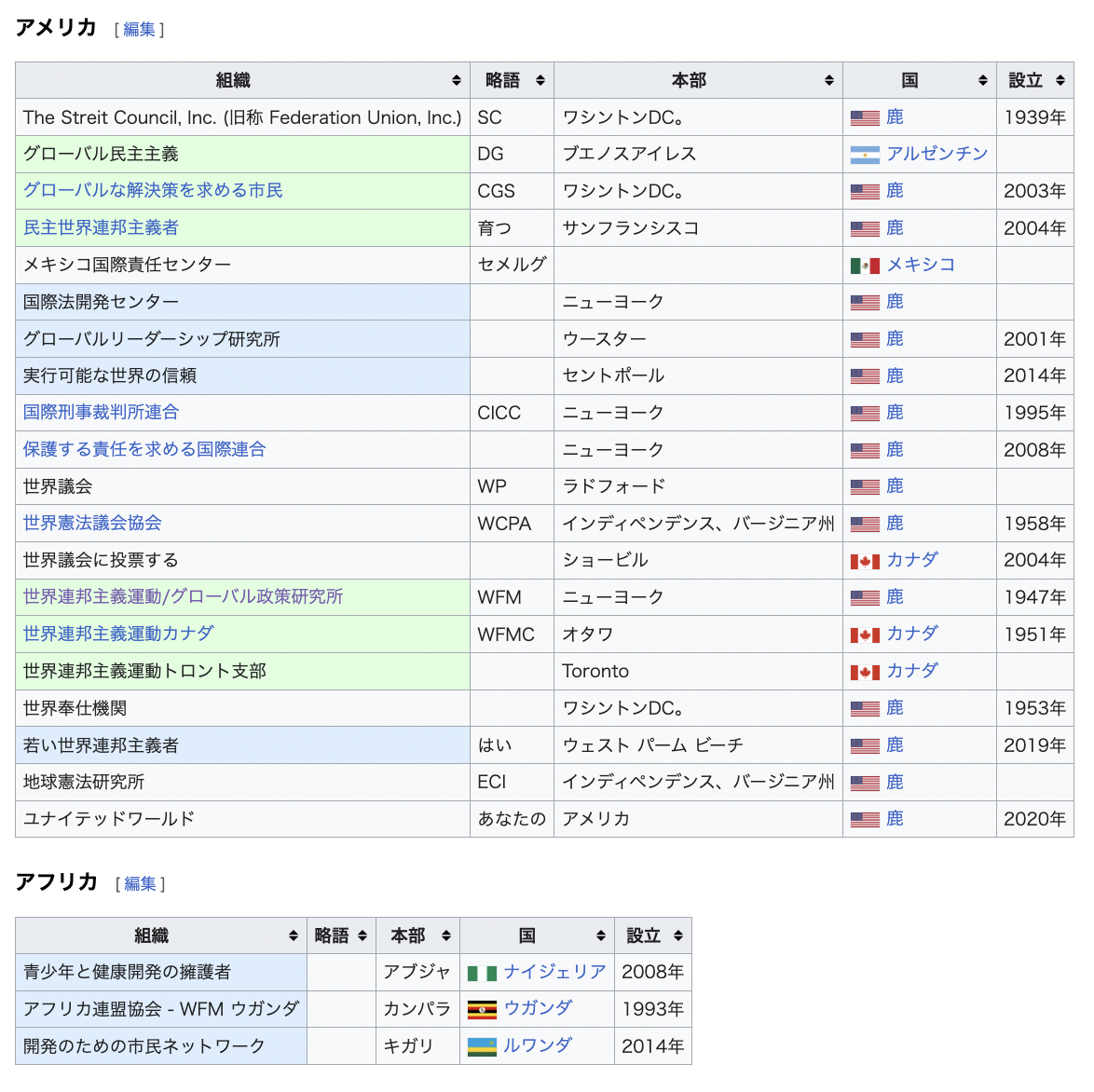Viewport: 1094px width, 1092px height.
Task: Click US flag in ユナイテッドワールド row
Action: 865,819
